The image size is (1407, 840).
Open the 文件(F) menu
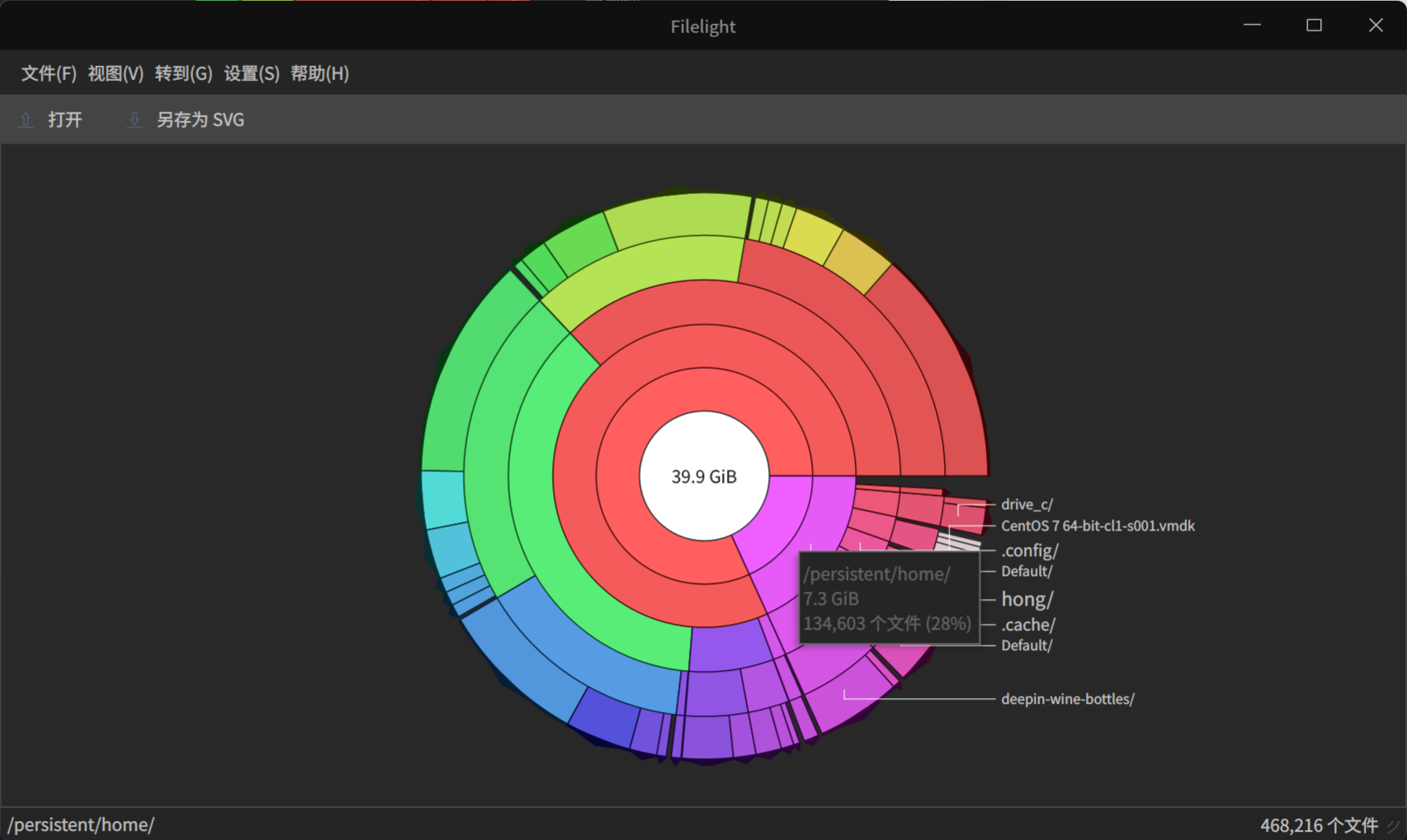tap(49, 73)
